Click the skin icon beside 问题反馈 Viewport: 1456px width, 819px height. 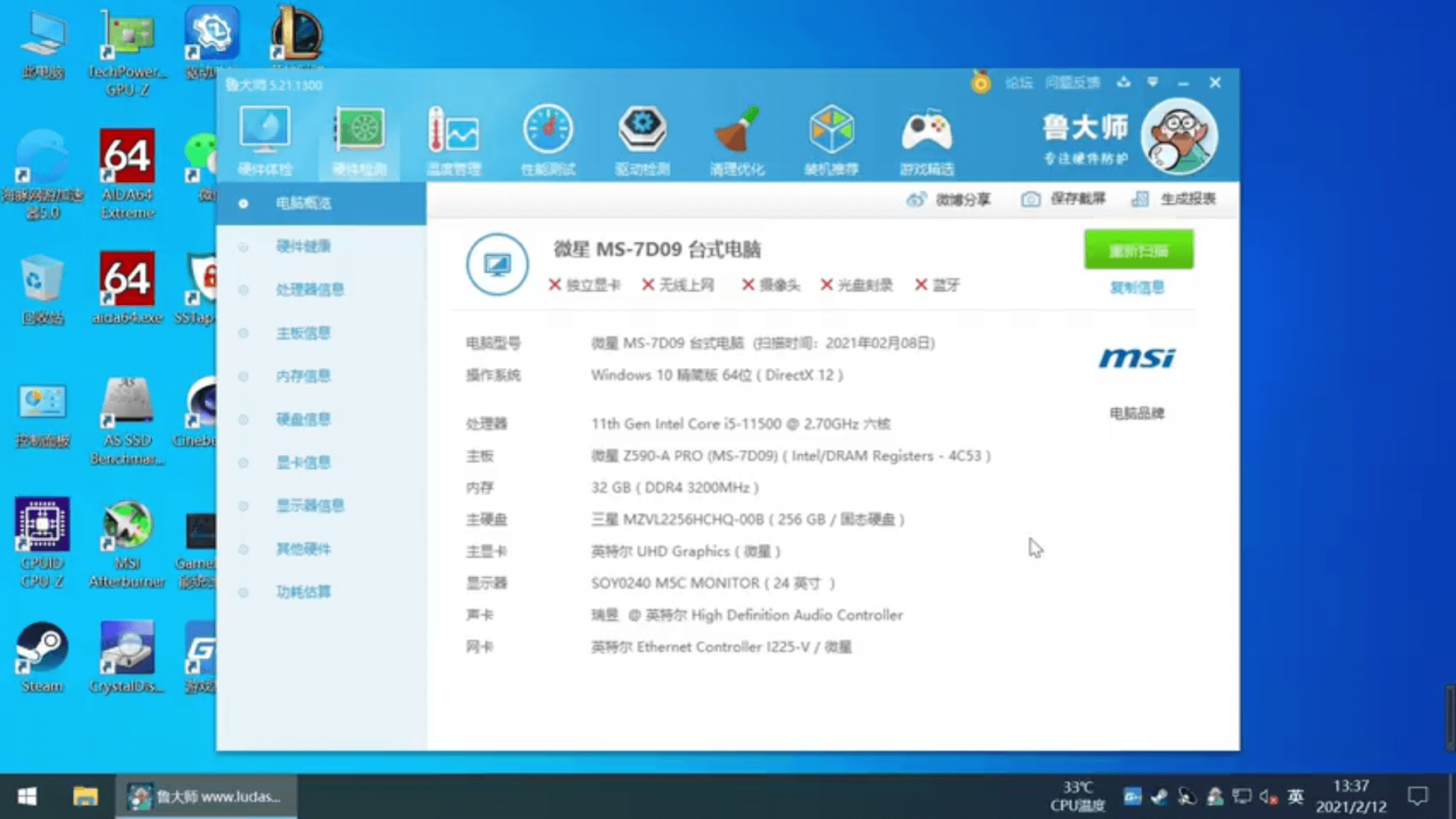click(1124, 82)
